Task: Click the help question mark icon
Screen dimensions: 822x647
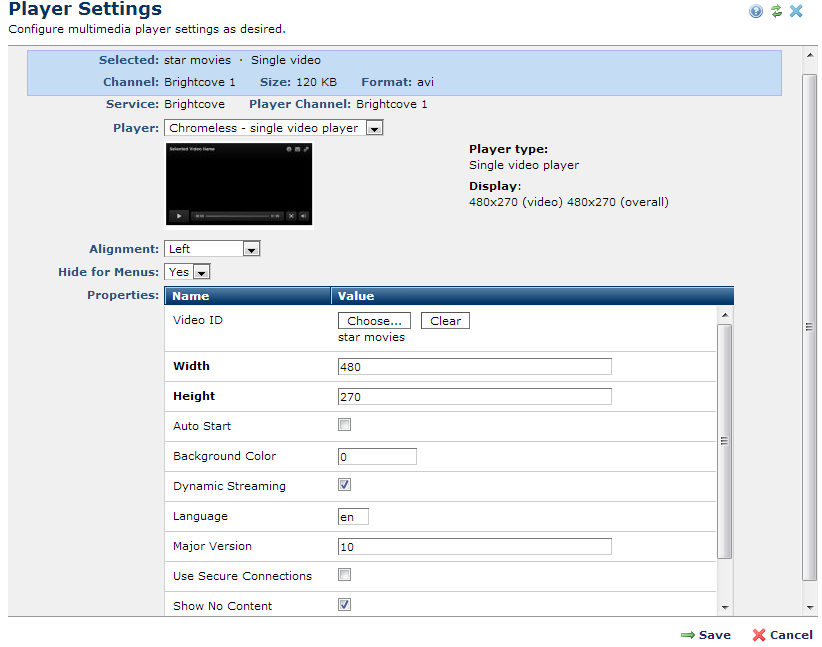Action: pos(756,11)
